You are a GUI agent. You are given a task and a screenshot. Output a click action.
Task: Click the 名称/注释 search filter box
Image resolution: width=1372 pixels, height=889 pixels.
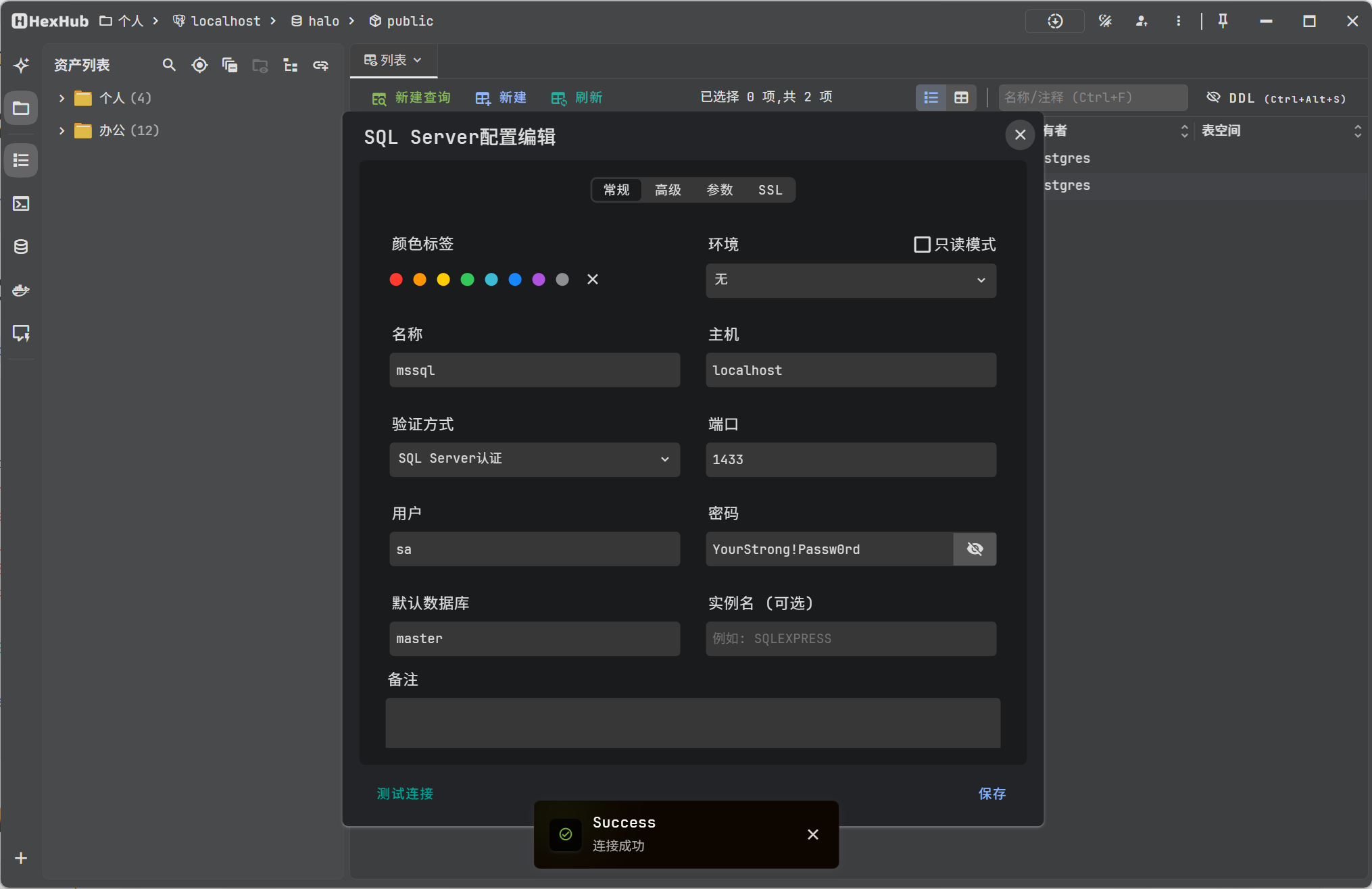point(1093,97)
